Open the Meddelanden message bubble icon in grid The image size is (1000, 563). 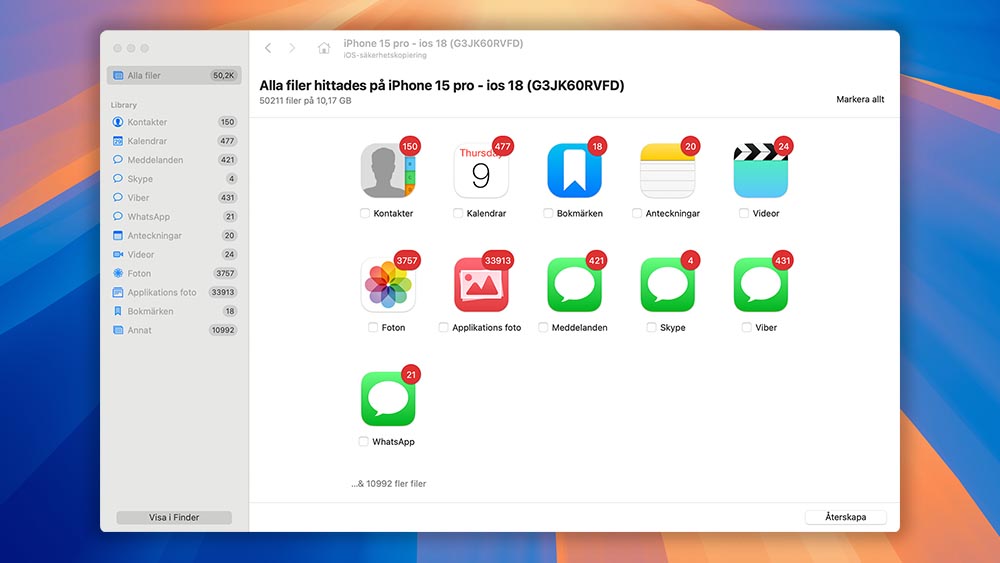[x=574, y=285]
